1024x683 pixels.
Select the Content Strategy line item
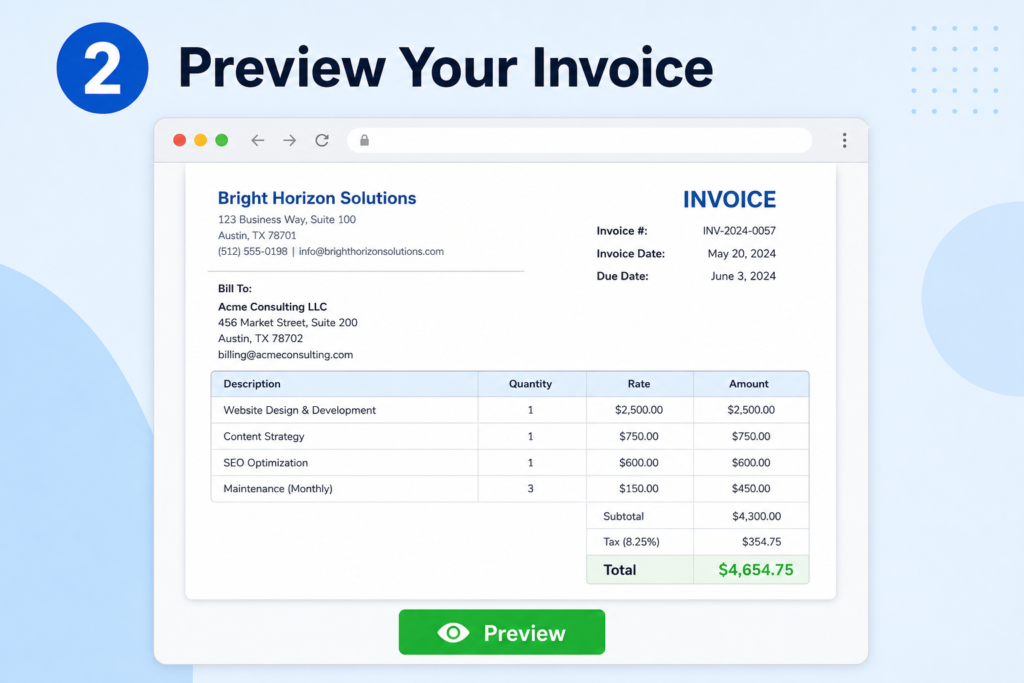510,436
